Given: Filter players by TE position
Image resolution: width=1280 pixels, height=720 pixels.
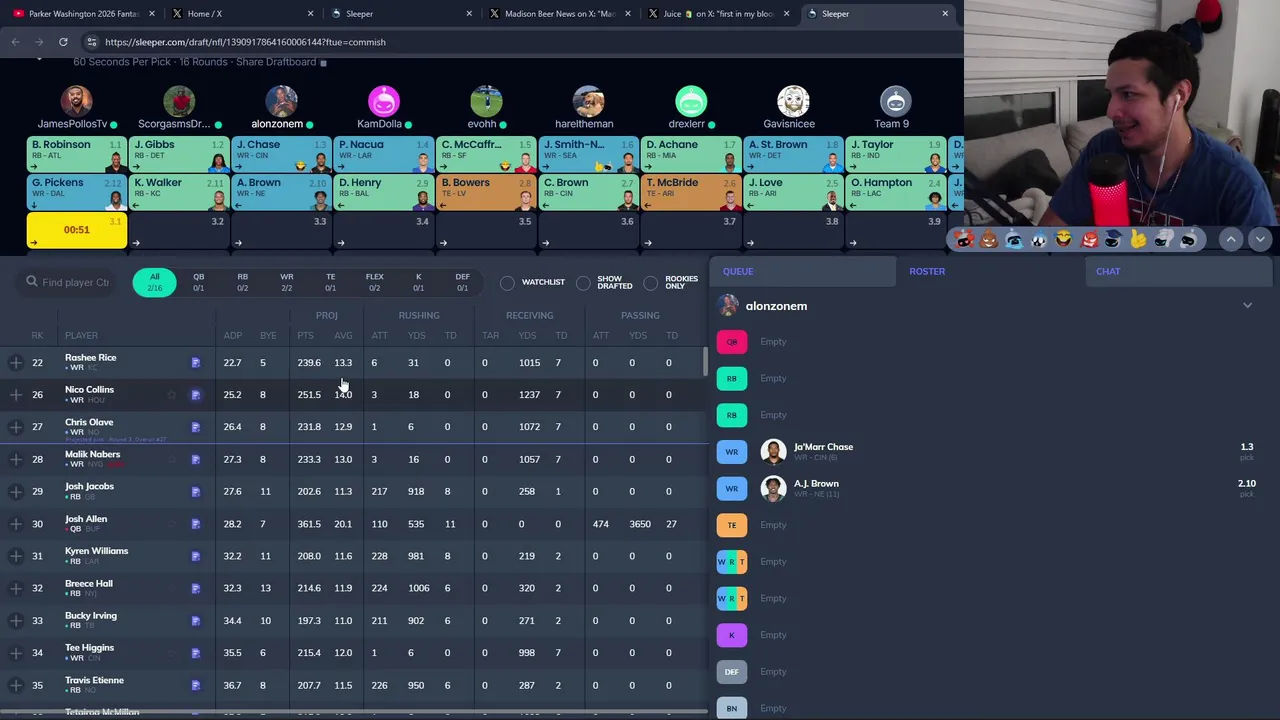Looking at the screenshot, I should [330, 282].
